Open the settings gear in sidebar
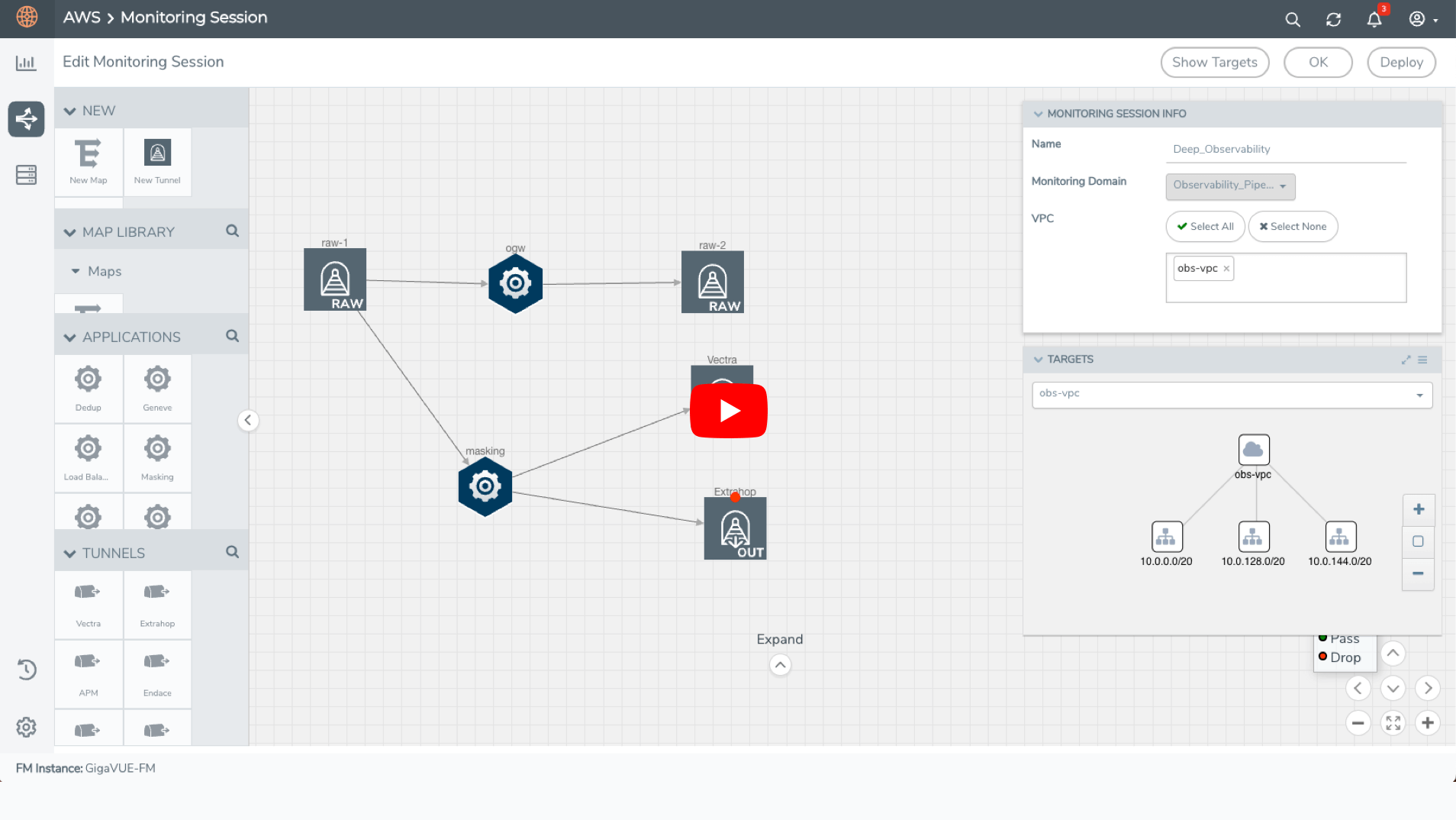 (26, 727)
